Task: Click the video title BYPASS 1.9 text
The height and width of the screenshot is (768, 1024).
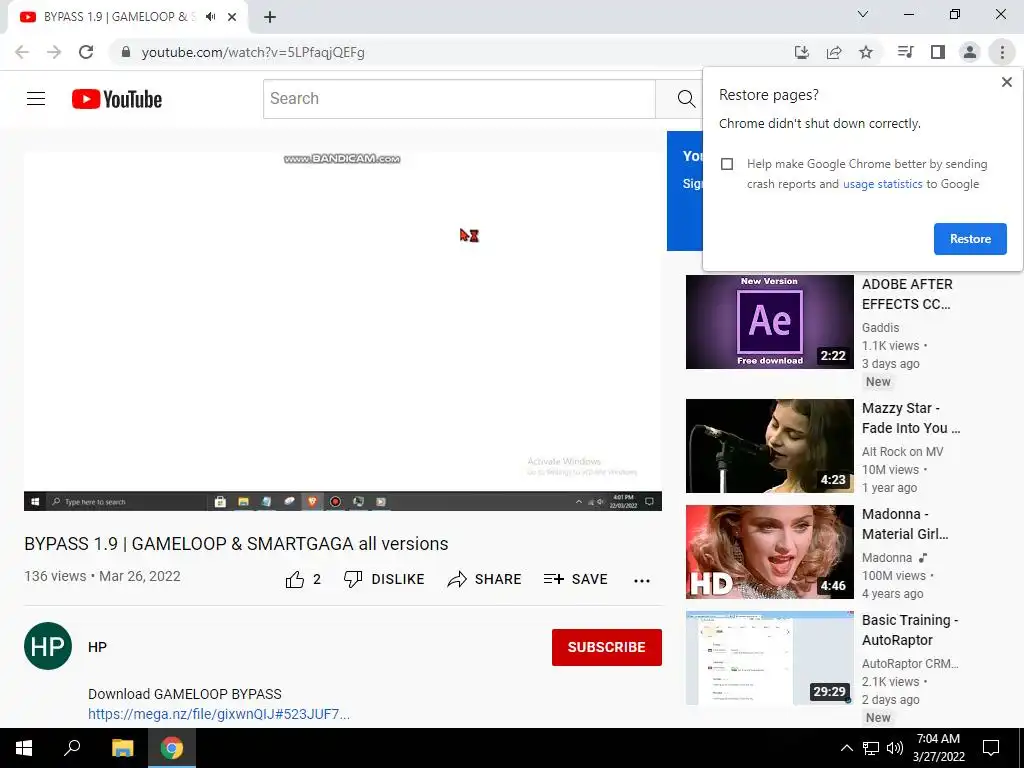Action: [x=236, y=544]
